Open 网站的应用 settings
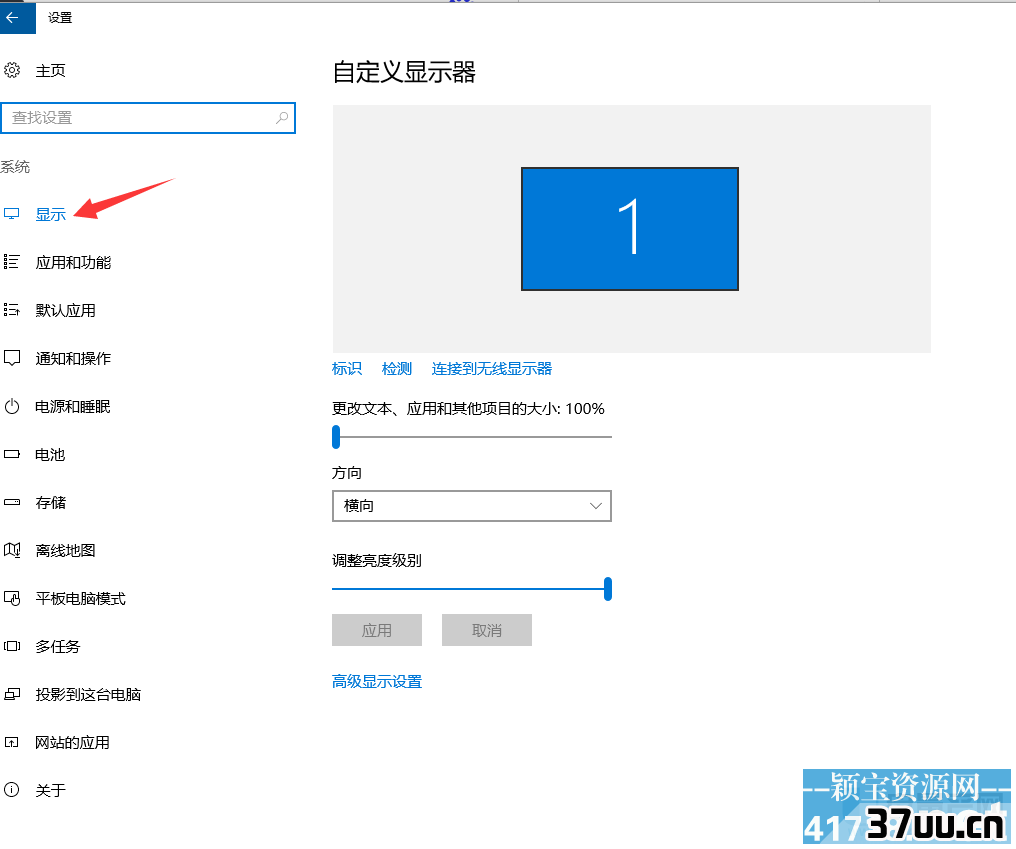This screenshot has width=1016, height=849. point(73,742)
